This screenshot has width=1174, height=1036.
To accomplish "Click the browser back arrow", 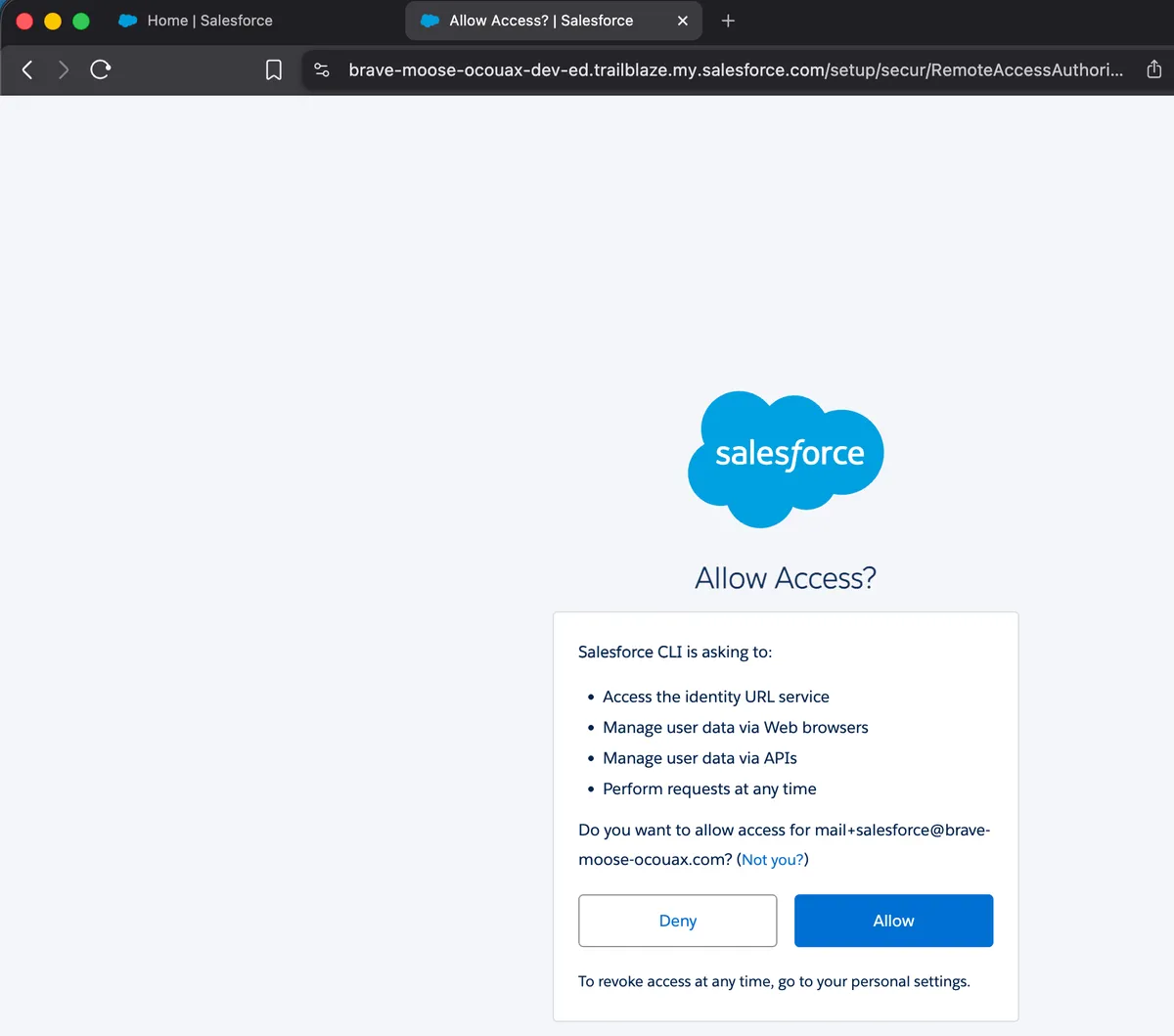I will [27, 69].
